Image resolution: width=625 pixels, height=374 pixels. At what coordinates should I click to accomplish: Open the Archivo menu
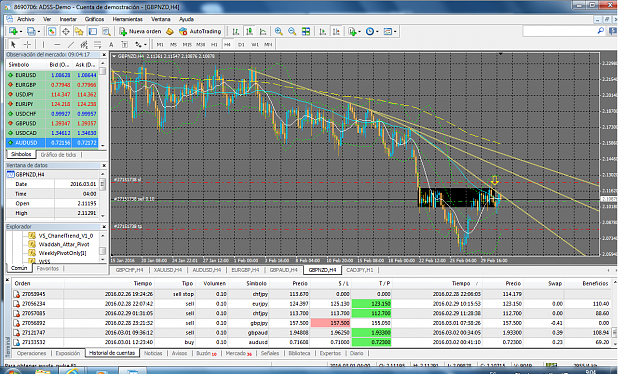(x=26, y=19)
